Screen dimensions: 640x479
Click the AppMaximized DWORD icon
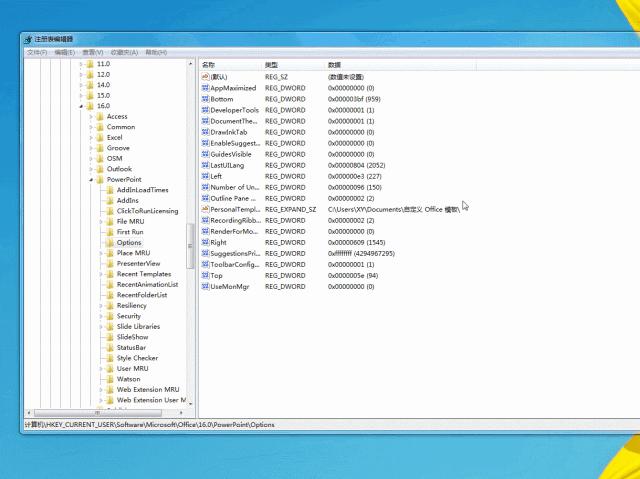click(x=205, y=88)
